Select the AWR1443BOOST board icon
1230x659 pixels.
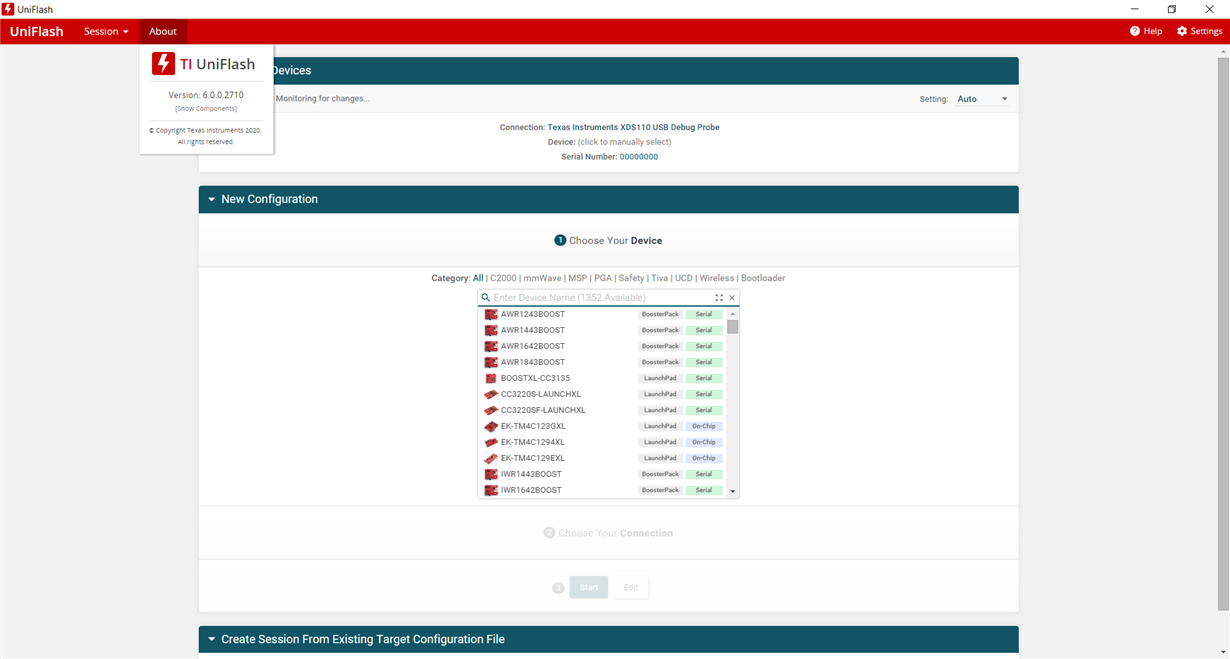491,330
